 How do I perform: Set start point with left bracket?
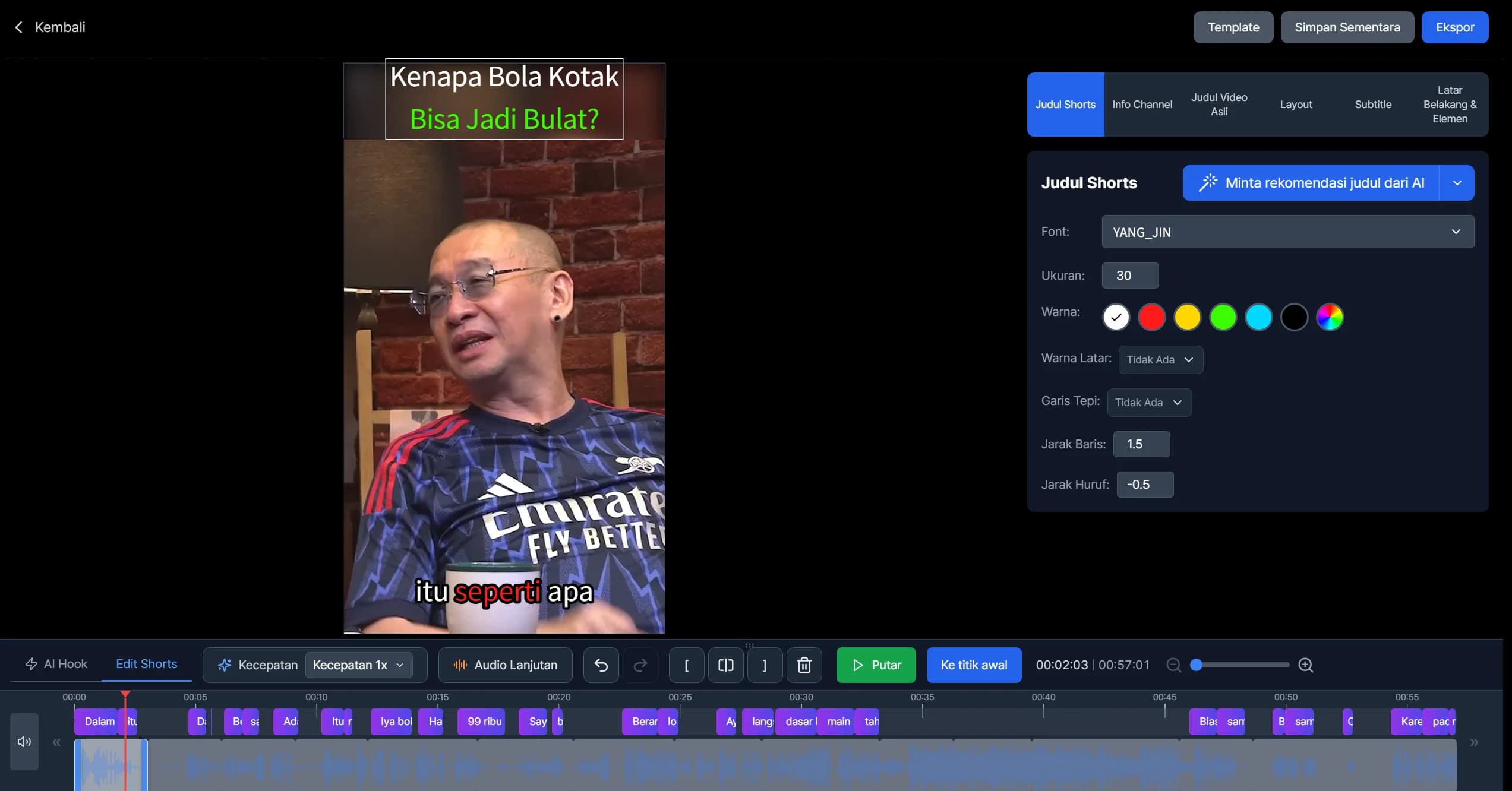tap(686, 665)
